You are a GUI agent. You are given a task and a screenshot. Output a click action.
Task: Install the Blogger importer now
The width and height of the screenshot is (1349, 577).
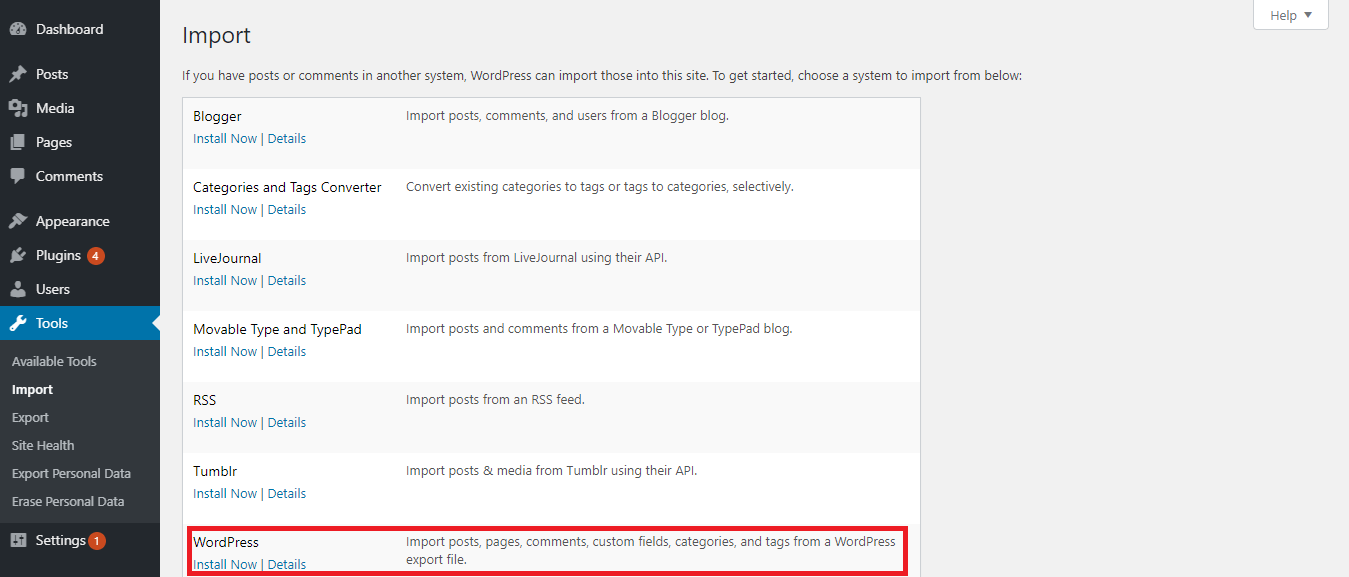coord(225,138)
